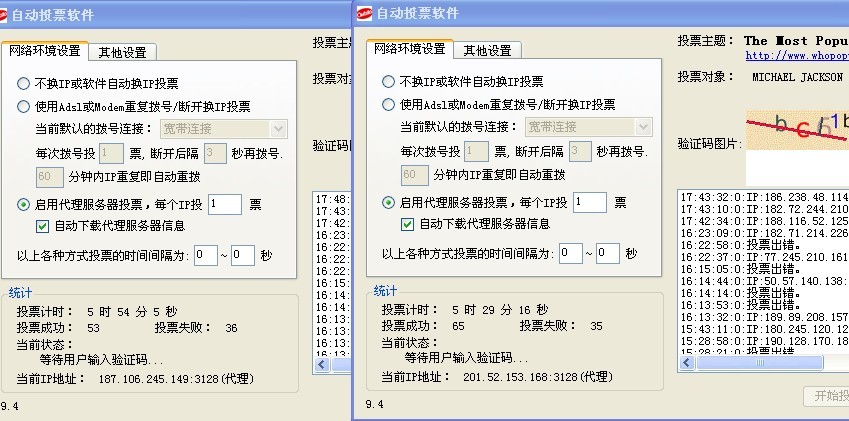Select 不换IP或软件自动换IP投票 radio in left window
849x421 pixels.
point(23,83)
